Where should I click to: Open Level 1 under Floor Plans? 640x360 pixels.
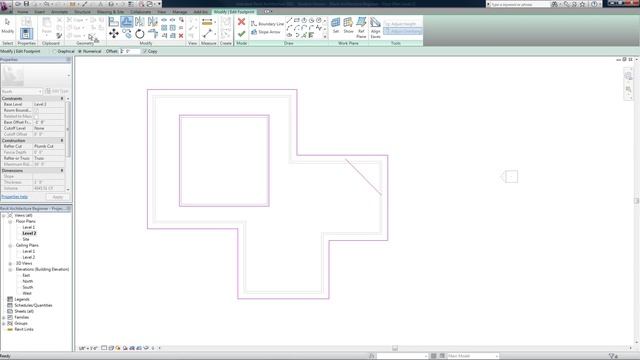(29, 227)
